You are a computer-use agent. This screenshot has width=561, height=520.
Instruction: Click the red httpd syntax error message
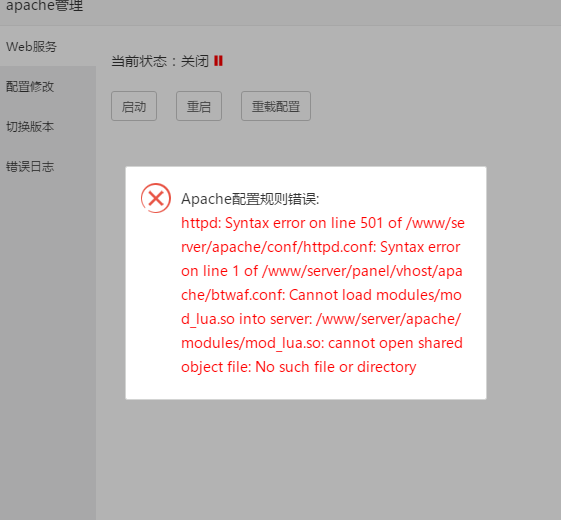coord(323,295)
